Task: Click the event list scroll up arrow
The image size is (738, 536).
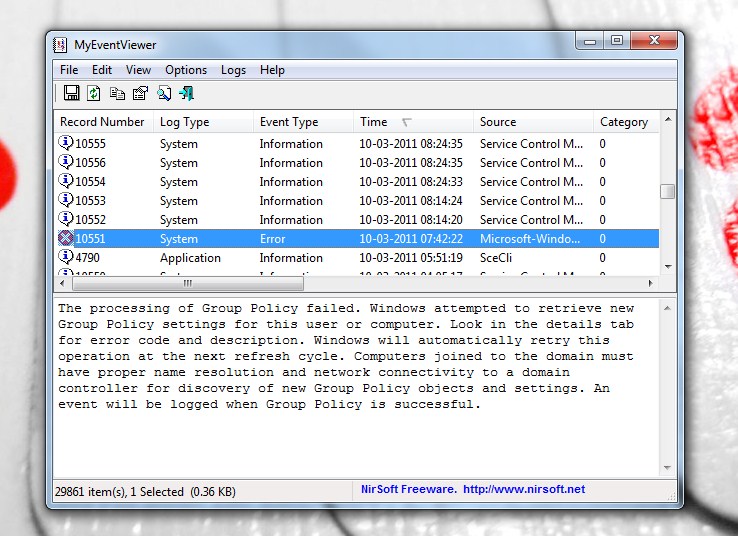Action: 667,120
